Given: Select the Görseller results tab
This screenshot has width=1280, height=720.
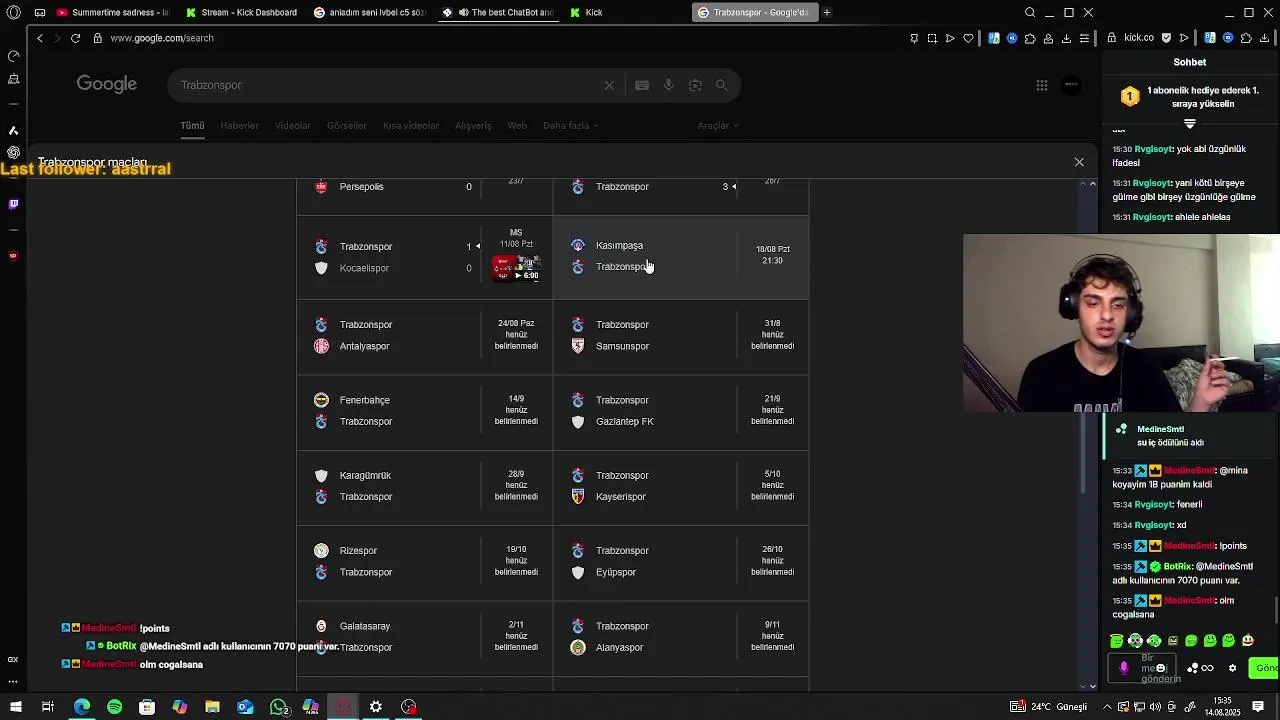Looking at the screenshot, I should (x=347, y=126).
